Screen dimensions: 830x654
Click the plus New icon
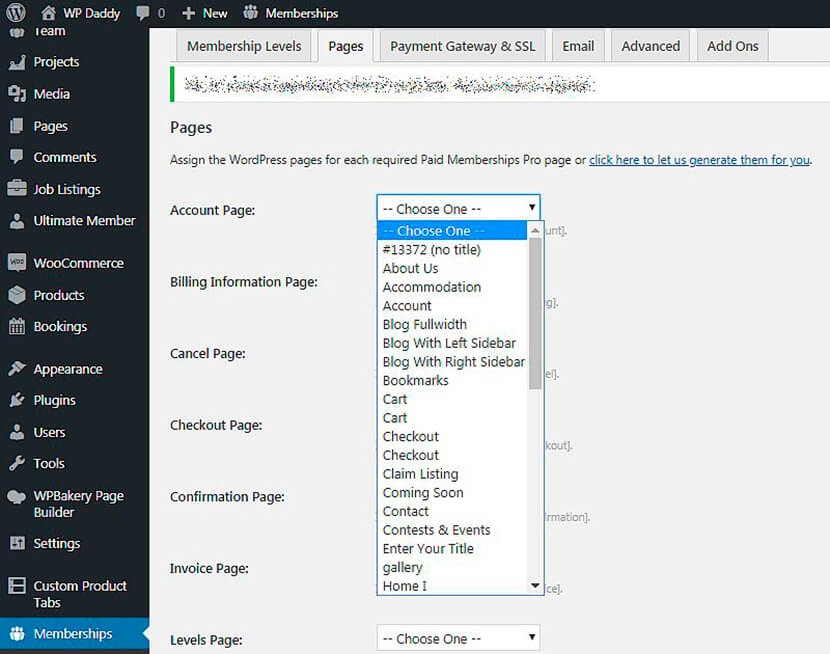tap(188, 13)
